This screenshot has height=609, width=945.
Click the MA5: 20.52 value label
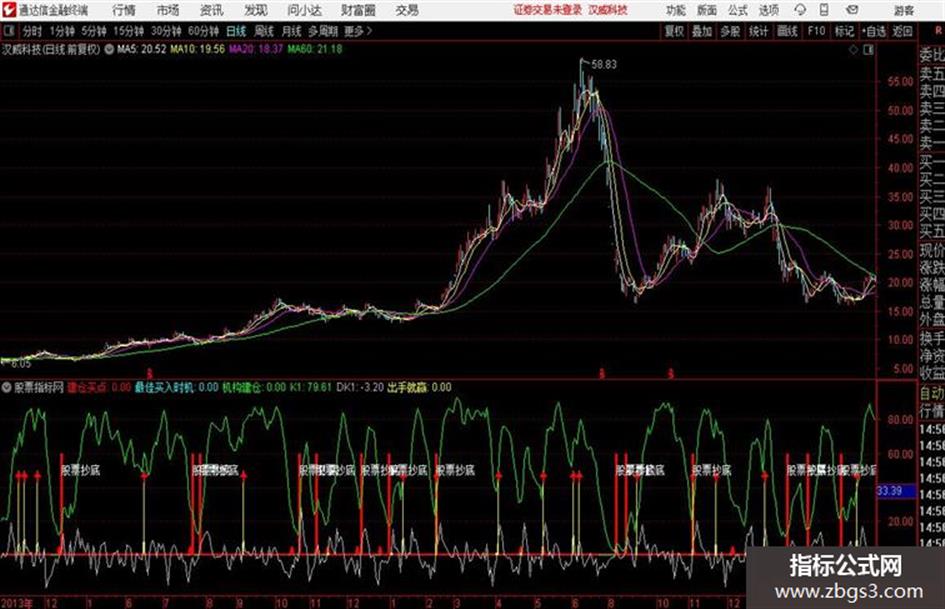click(142, 49)
